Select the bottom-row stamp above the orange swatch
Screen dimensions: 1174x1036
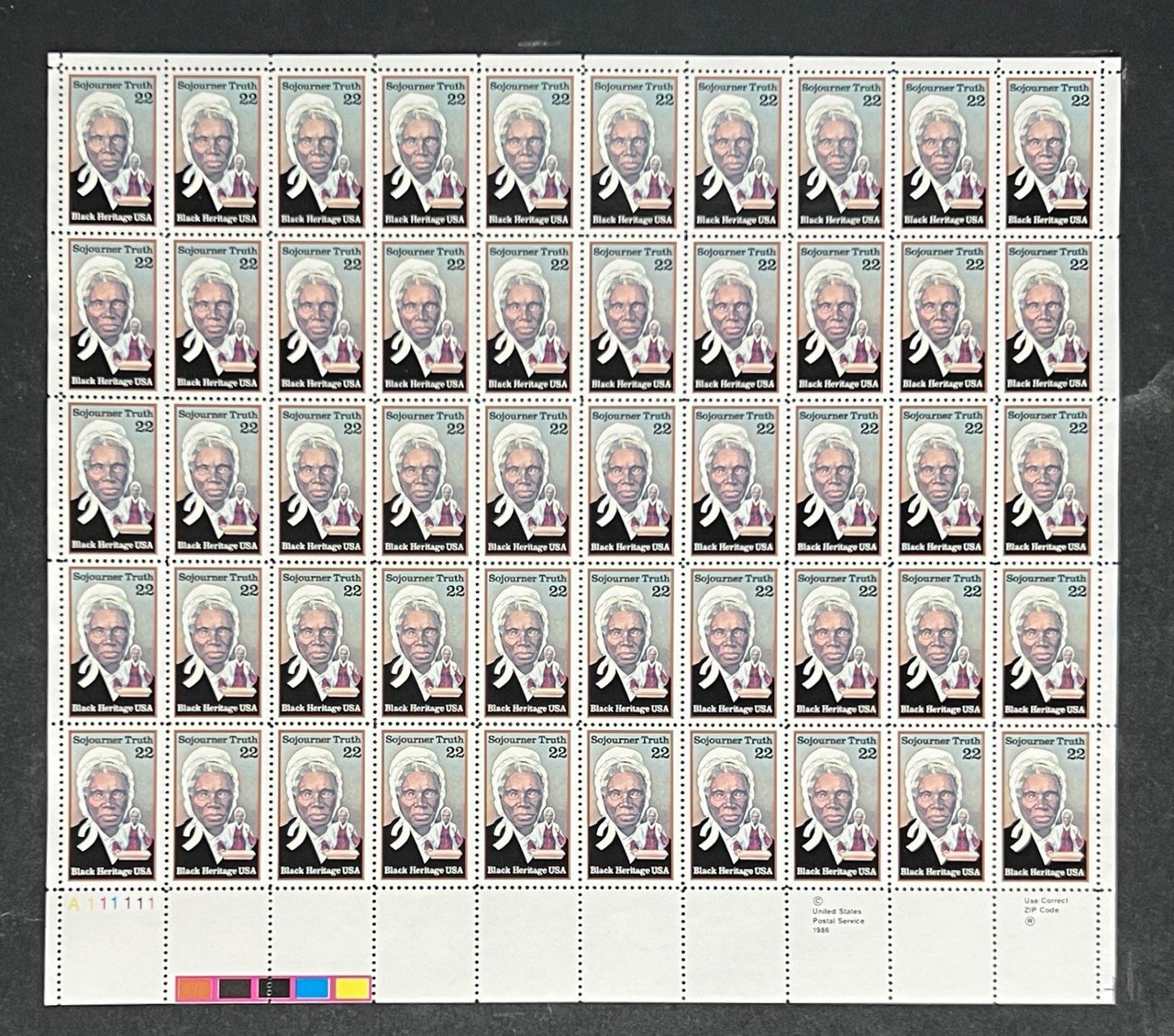pyautogui.click(x=217, y=807)
